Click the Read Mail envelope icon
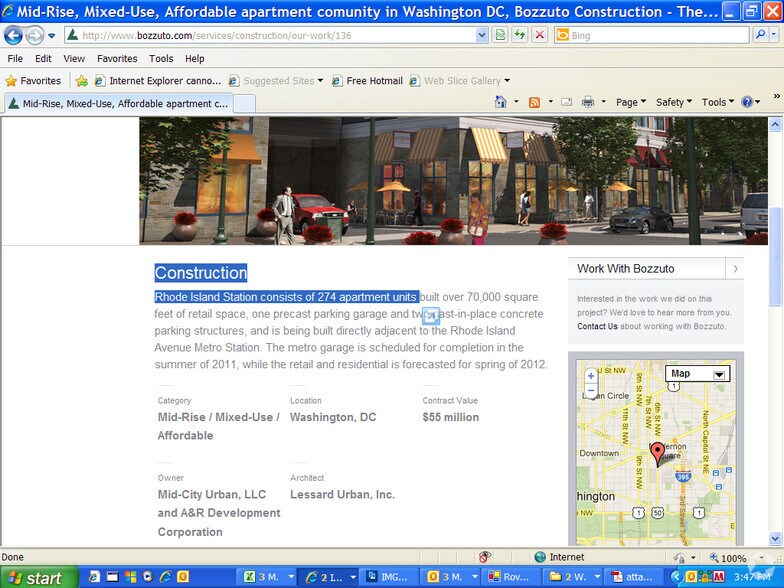The width and height of the screenshot is (784, 588). (x=566, y=102)
